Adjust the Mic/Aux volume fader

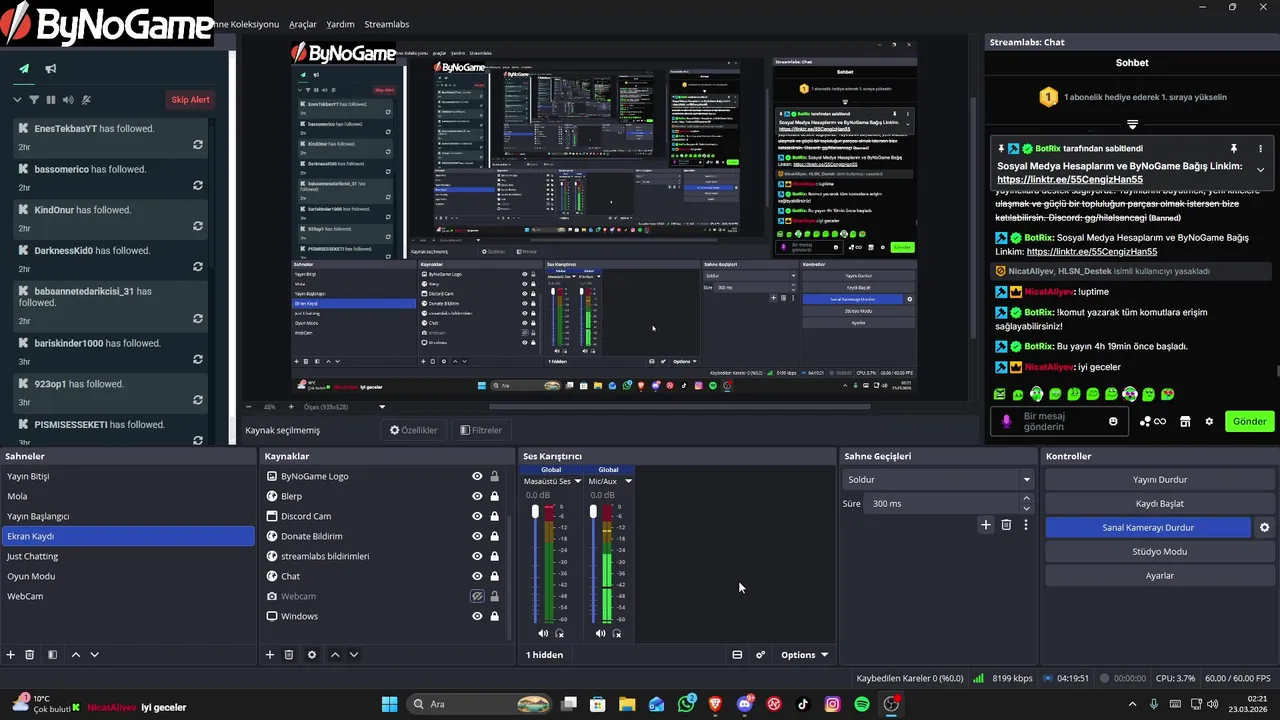[x=593, y=511]
